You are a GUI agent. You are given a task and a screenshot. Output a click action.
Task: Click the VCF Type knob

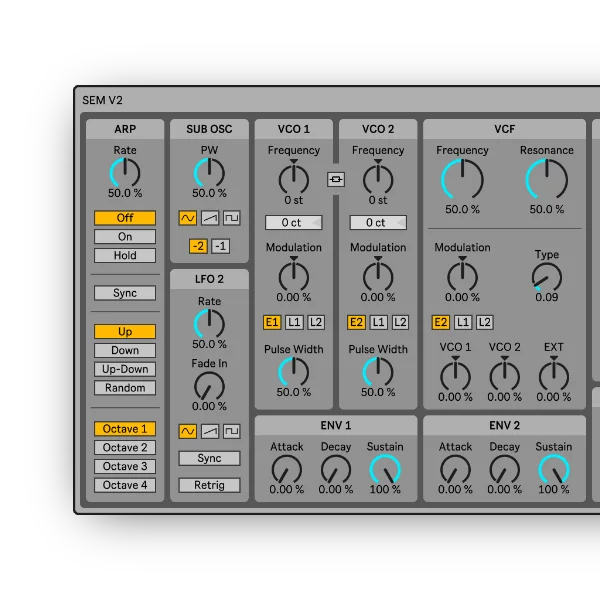[547, 277]
